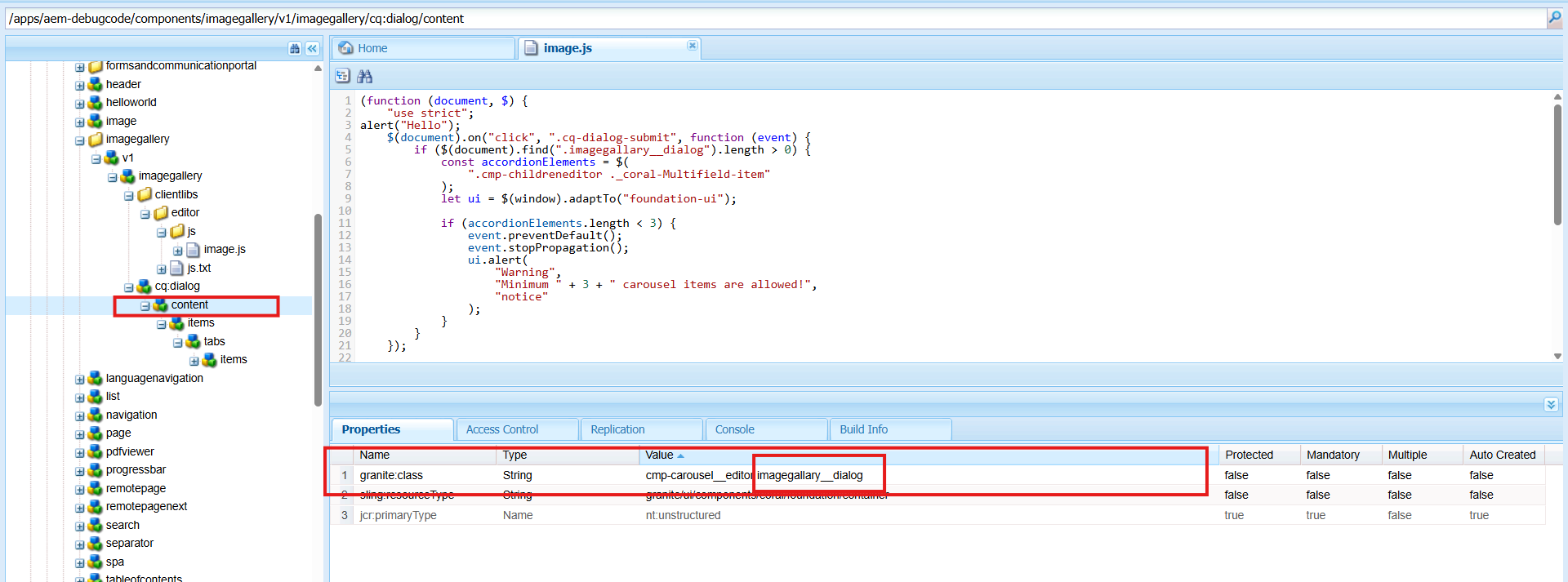Collapse the cq:dialog node
The width and height of the screenshot is (1568, 582).
129,287
